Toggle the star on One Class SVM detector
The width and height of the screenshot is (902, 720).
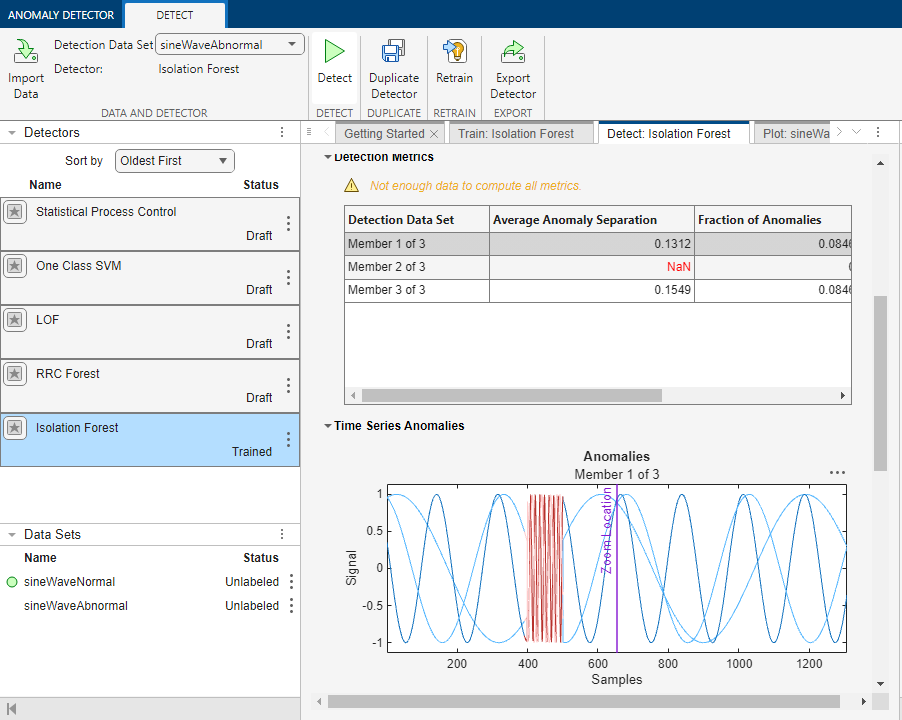click(16, 268)
